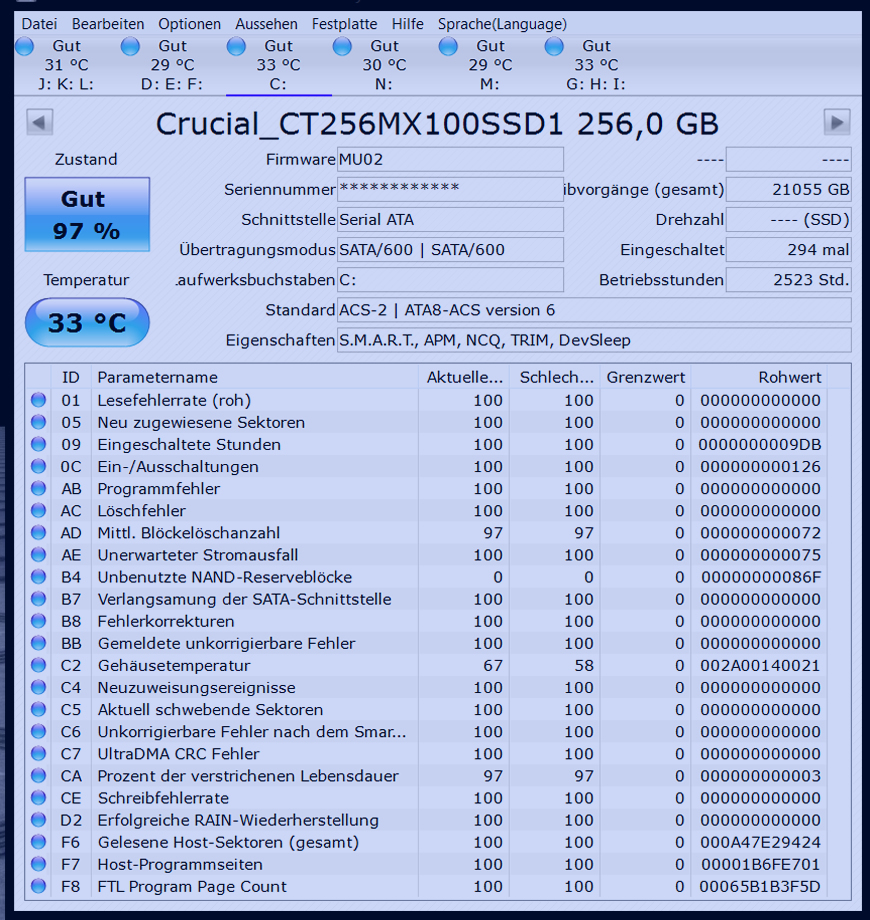Click status orb for Aktuell schwebende Sektoren
870x920 pixels.
coord(39,709)
